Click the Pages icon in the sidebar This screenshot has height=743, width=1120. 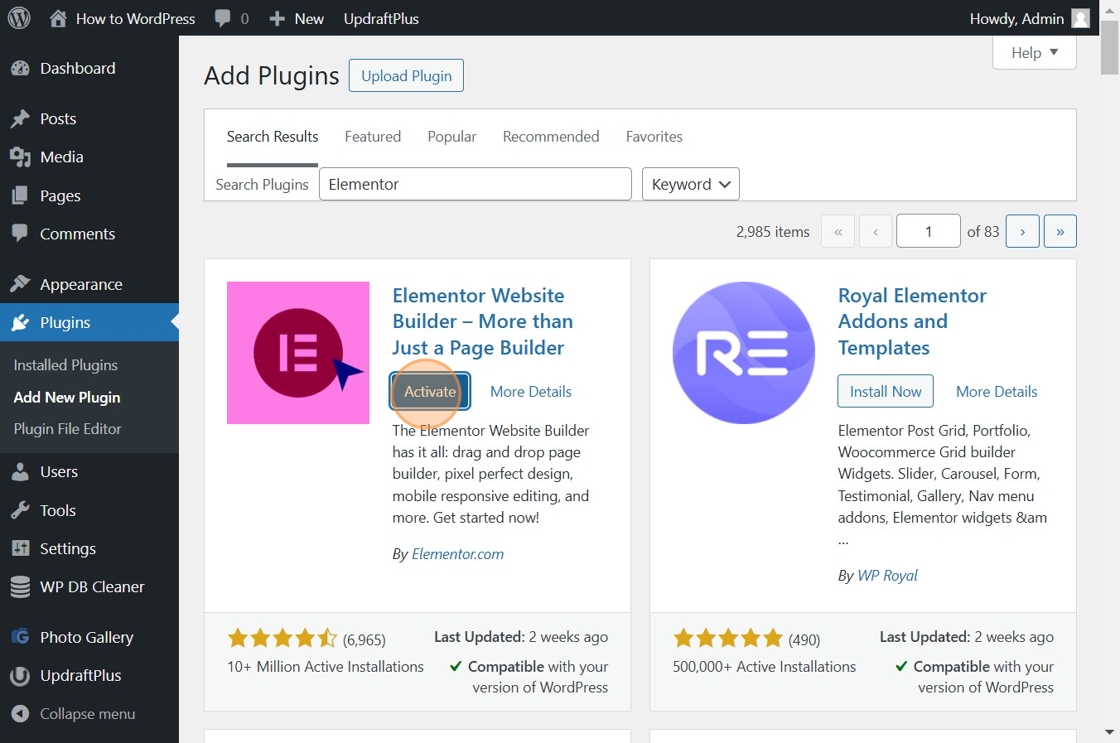[20, 195]
